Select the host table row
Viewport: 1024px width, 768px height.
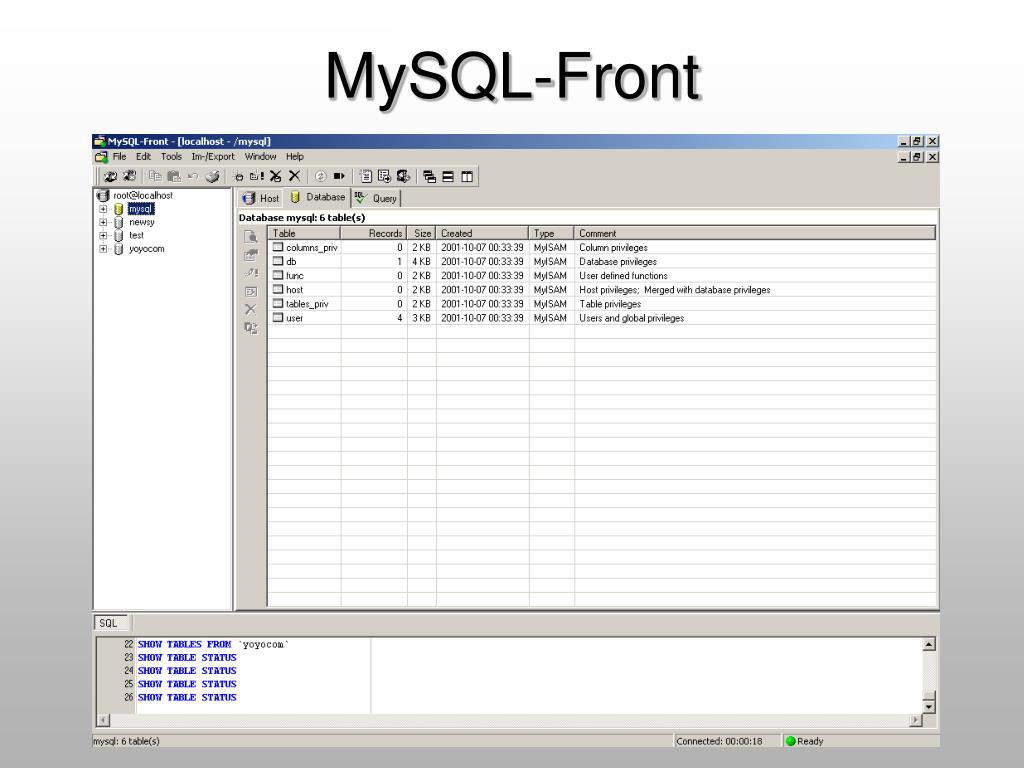pos(602,290)
